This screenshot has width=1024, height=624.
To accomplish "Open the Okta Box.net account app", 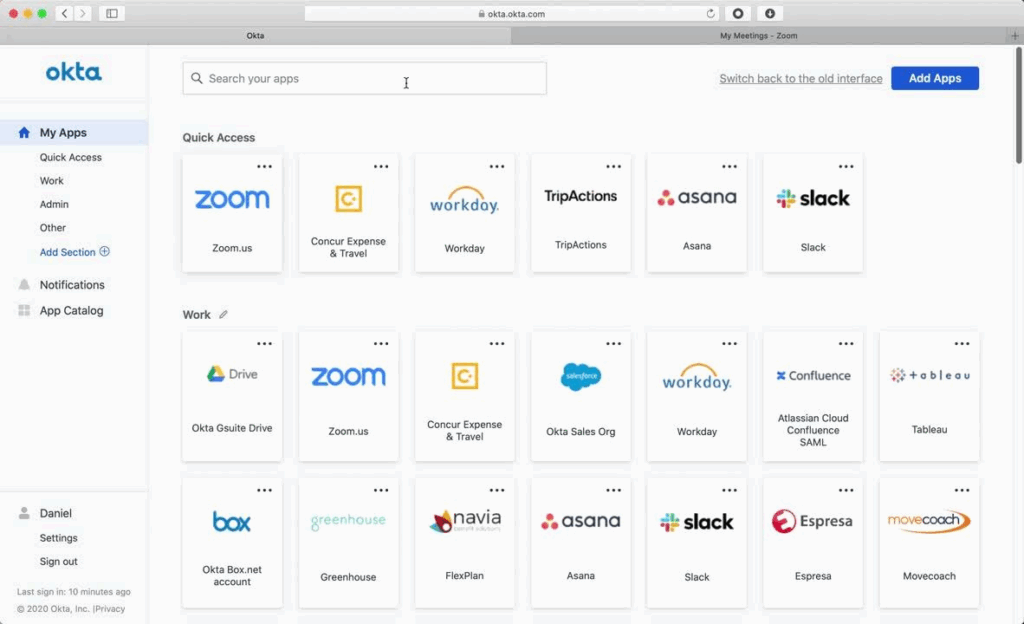I will click(232, 540).
